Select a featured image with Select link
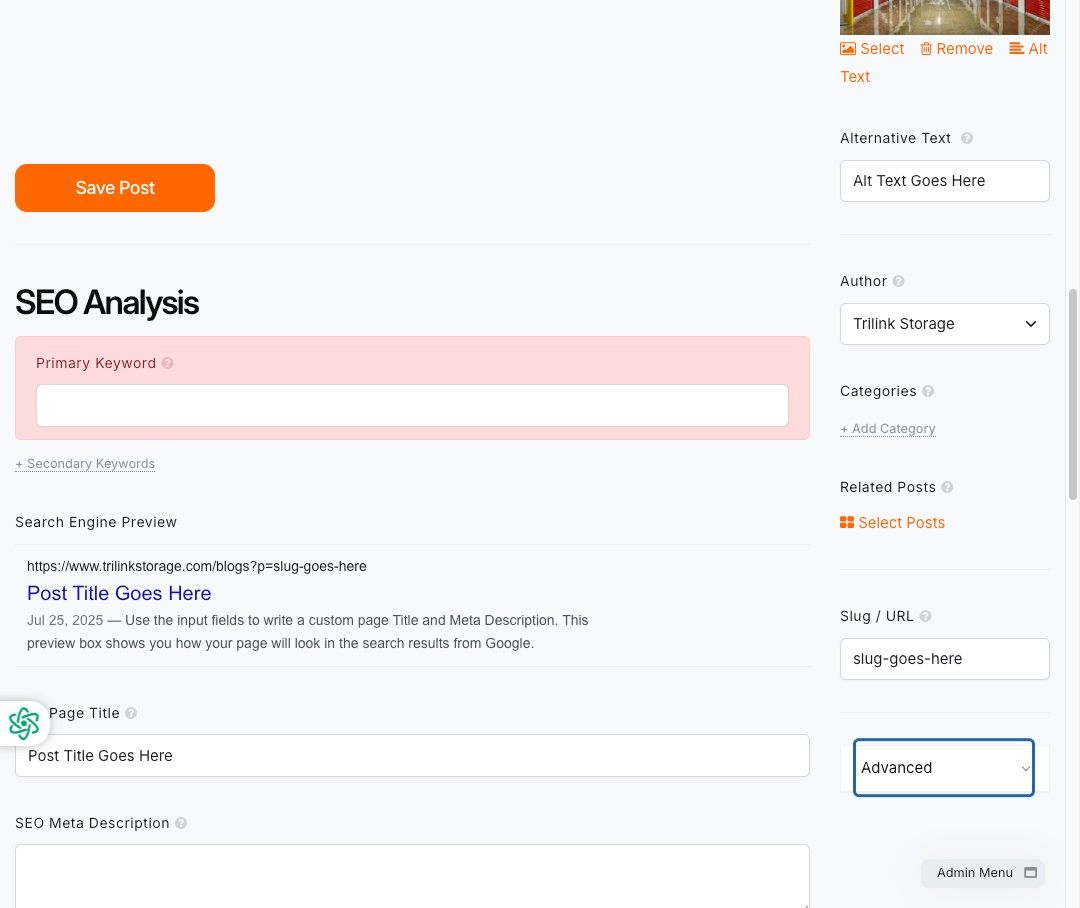Image resolution: width=1080 pixels, height=908 pixels. (872, 49)
